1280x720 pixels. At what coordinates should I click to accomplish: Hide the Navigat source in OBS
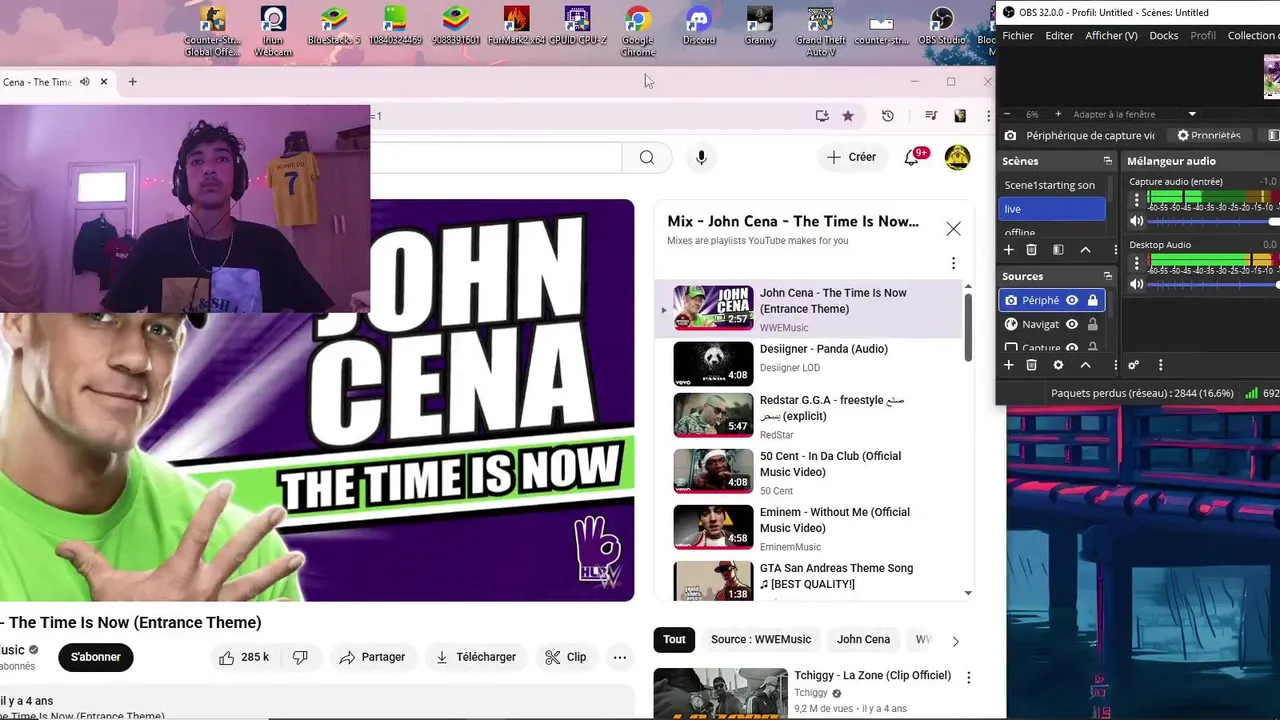tap(1072, 324)
